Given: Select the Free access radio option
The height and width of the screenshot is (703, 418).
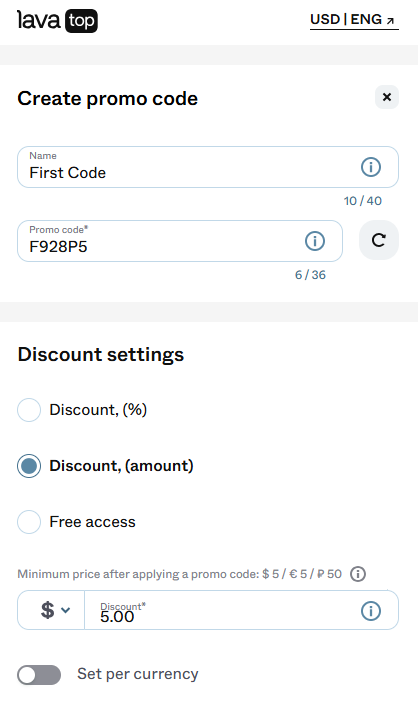Looking at the screenshot, I should [29, 522].
